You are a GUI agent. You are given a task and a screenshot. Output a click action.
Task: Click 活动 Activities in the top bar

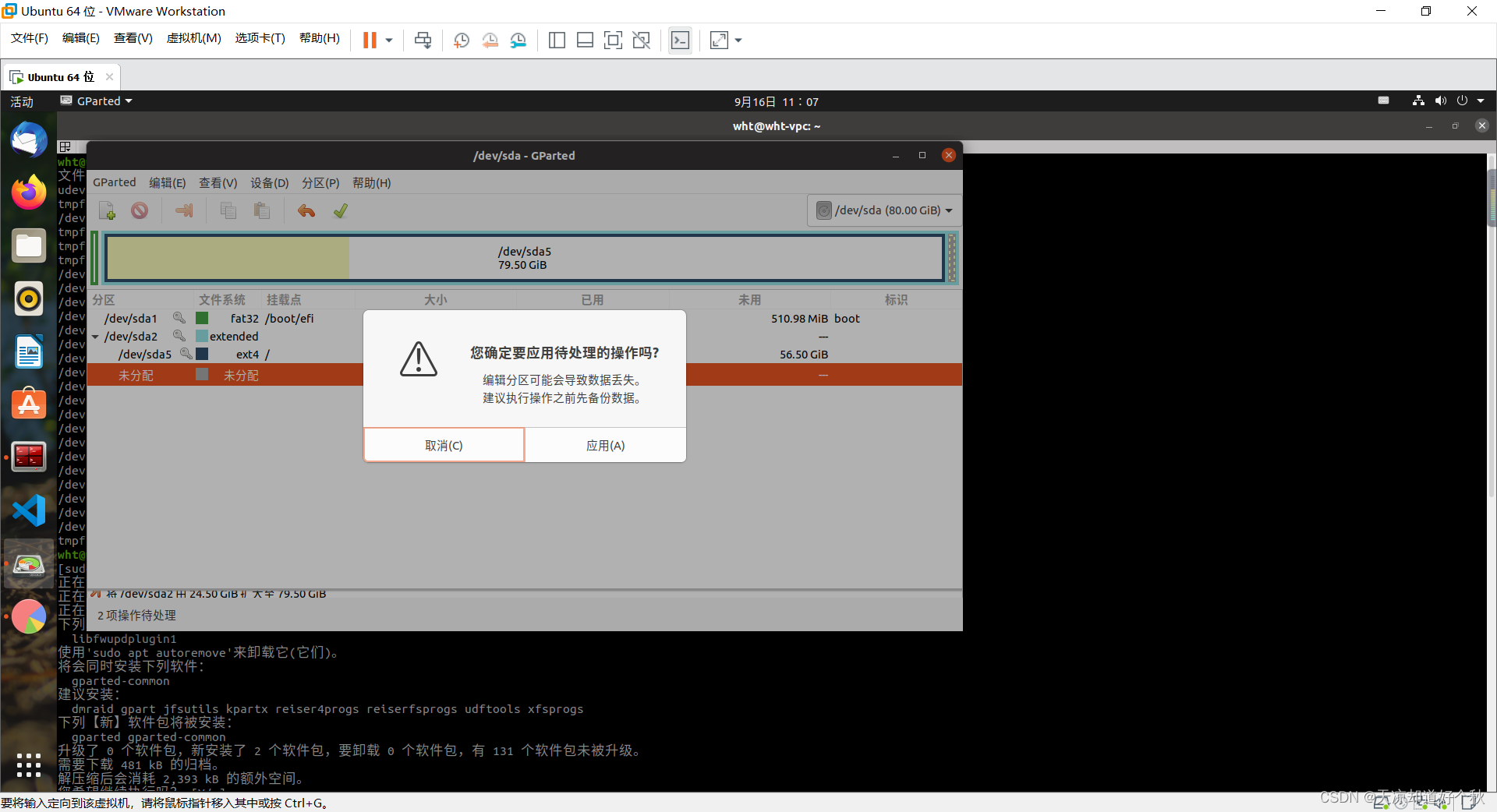coord(22,101)
